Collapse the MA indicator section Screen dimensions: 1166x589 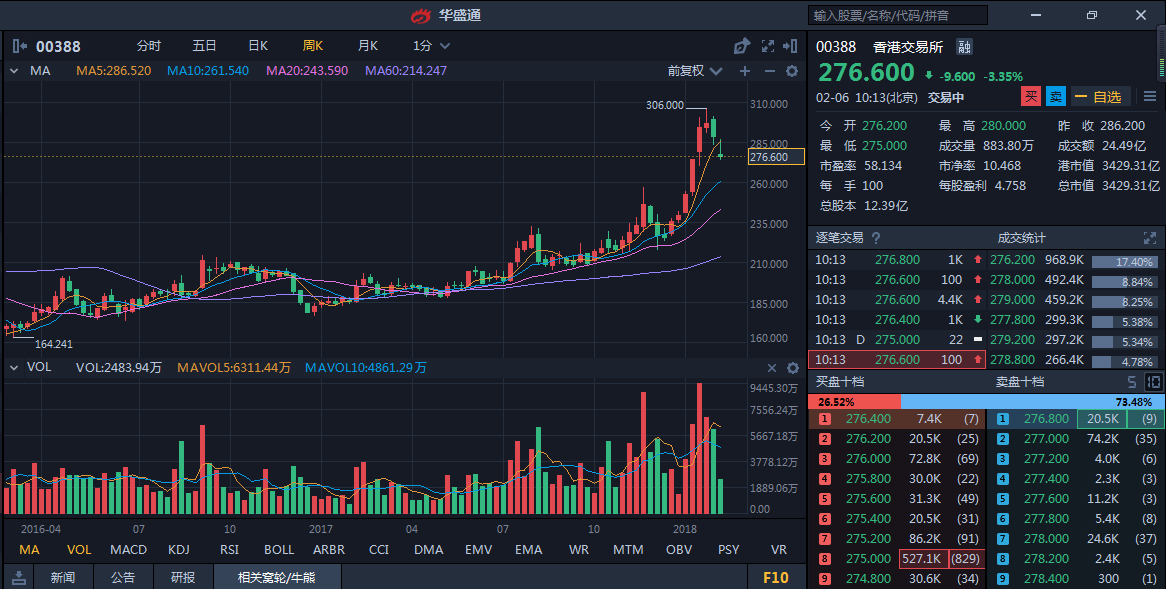pyautogui.click(x=15, y=71)
